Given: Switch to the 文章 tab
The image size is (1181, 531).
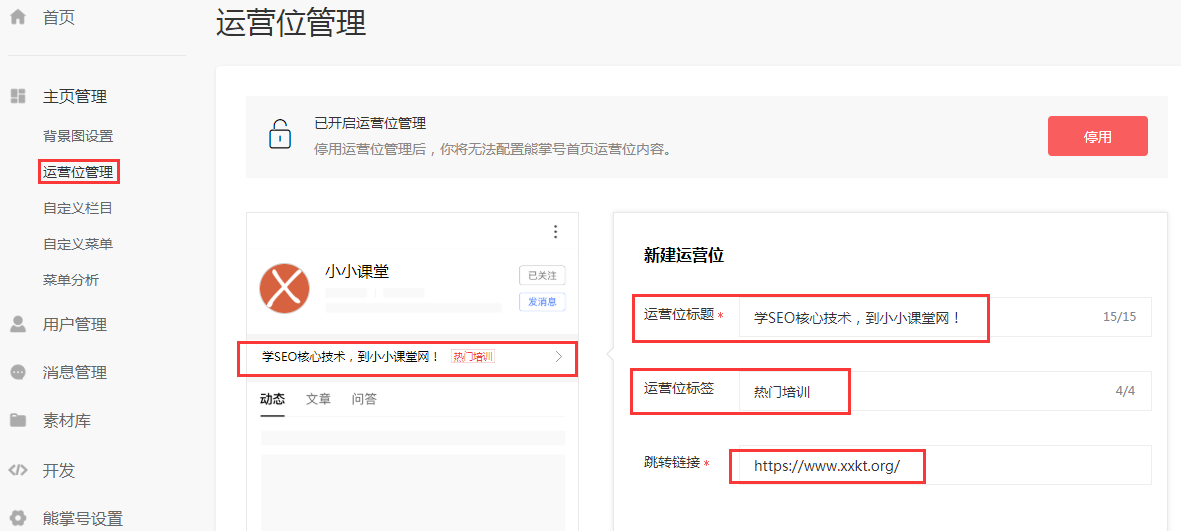Looking at the screenshot, I should point(318,399).
